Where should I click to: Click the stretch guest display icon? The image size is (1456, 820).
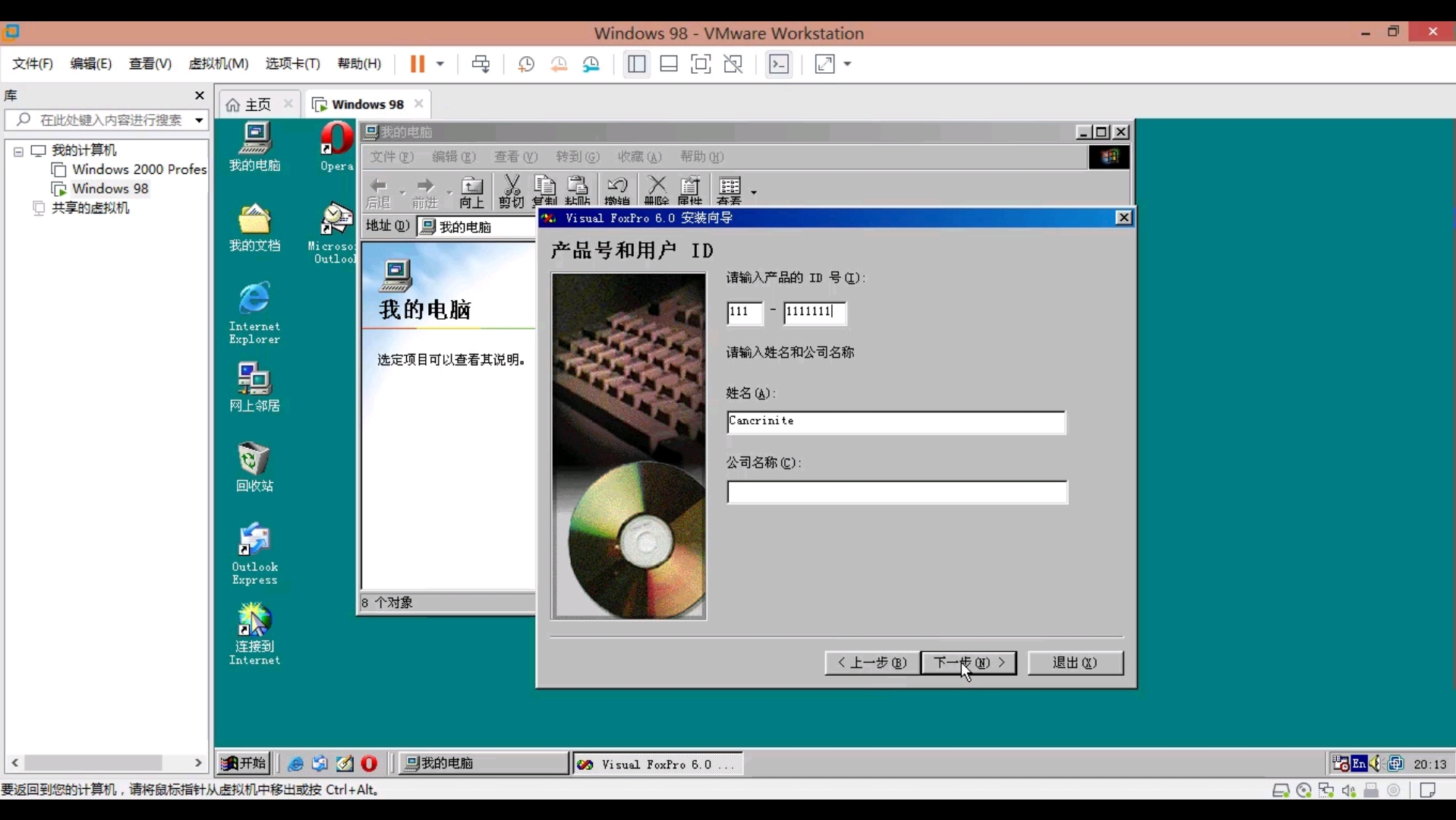(824, 64)
